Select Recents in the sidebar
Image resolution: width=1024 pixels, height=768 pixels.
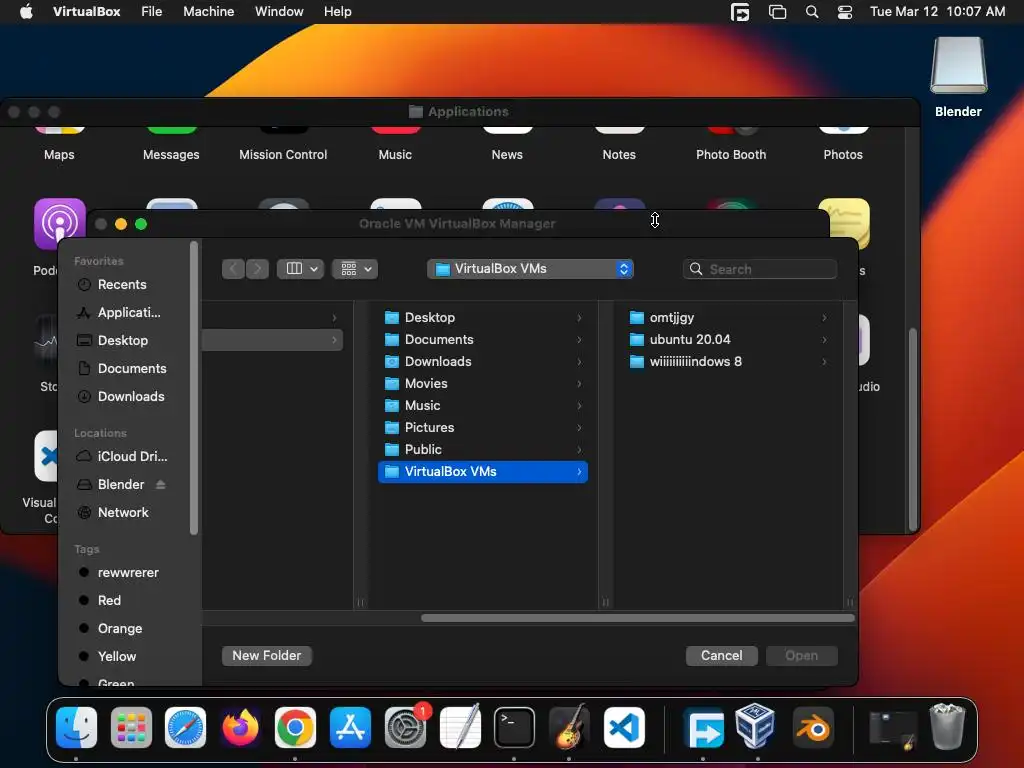click(x=122, y=285)
